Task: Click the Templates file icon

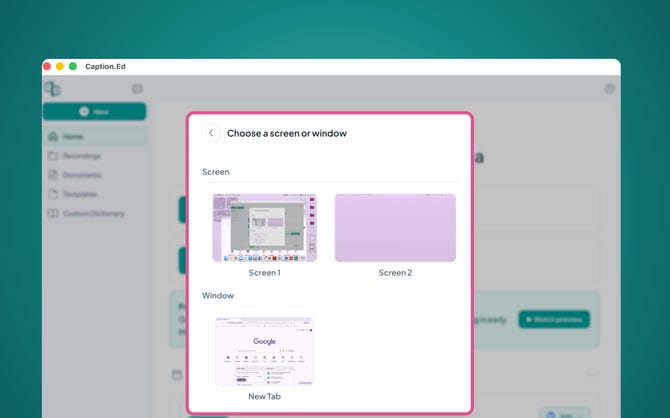Action: pyautogui.click(x=53, y=194)
